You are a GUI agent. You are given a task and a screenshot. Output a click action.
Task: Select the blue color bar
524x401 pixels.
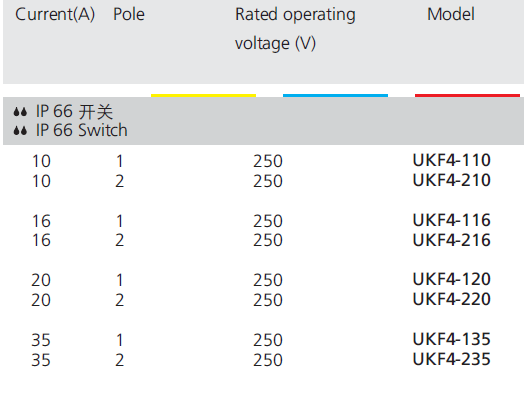point(335,96)
